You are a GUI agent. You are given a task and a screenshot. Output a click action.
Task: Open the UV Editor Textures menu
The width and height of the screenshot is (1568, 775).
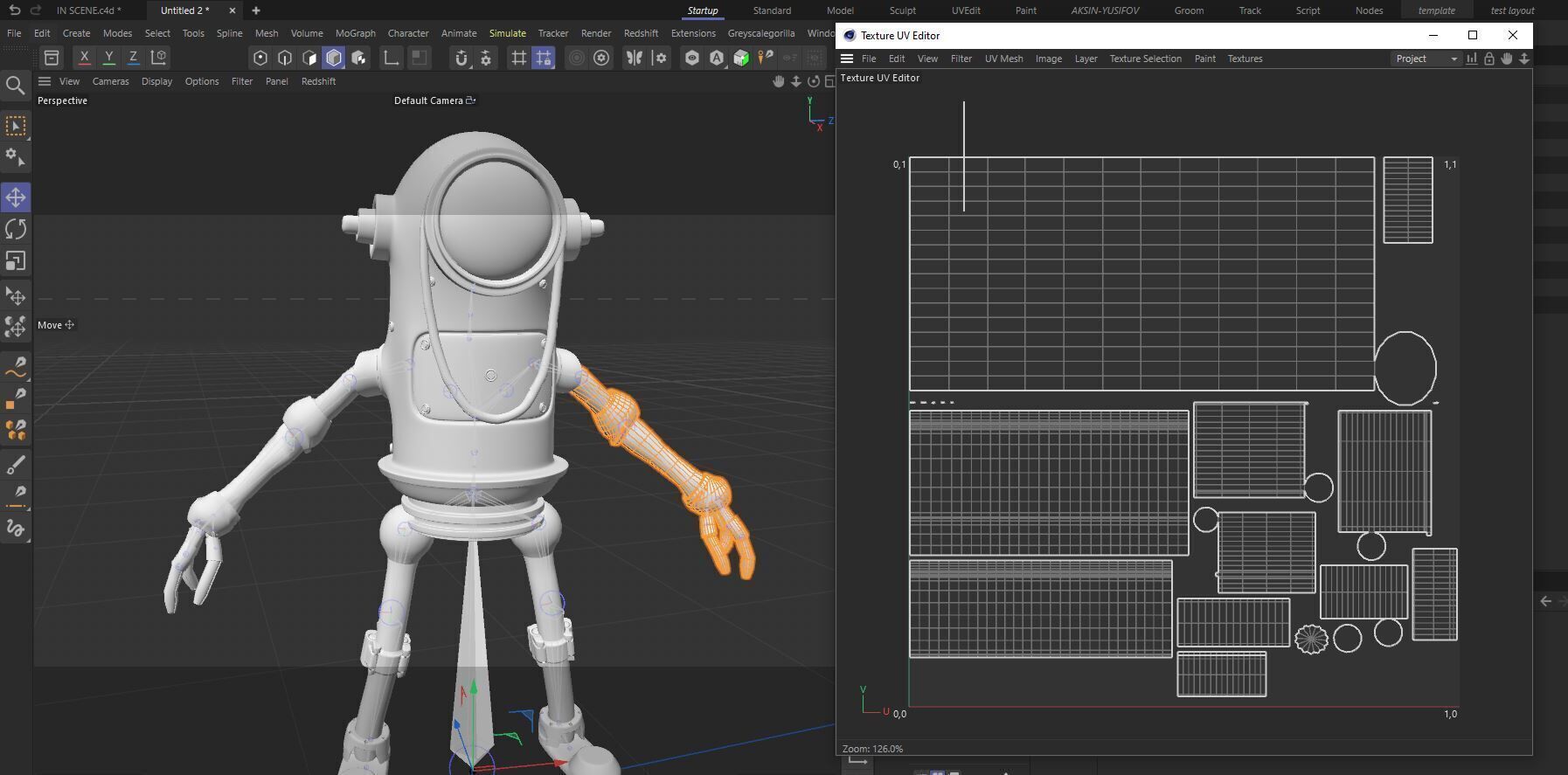pyautogui.click(x=1245, y=59)
